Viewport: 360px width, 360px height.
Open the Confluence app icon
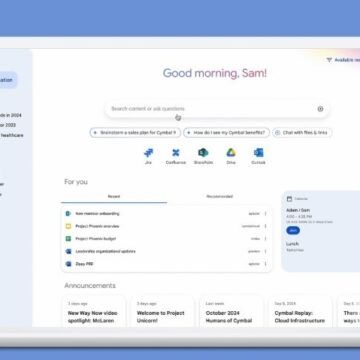[x=176, y=153]
